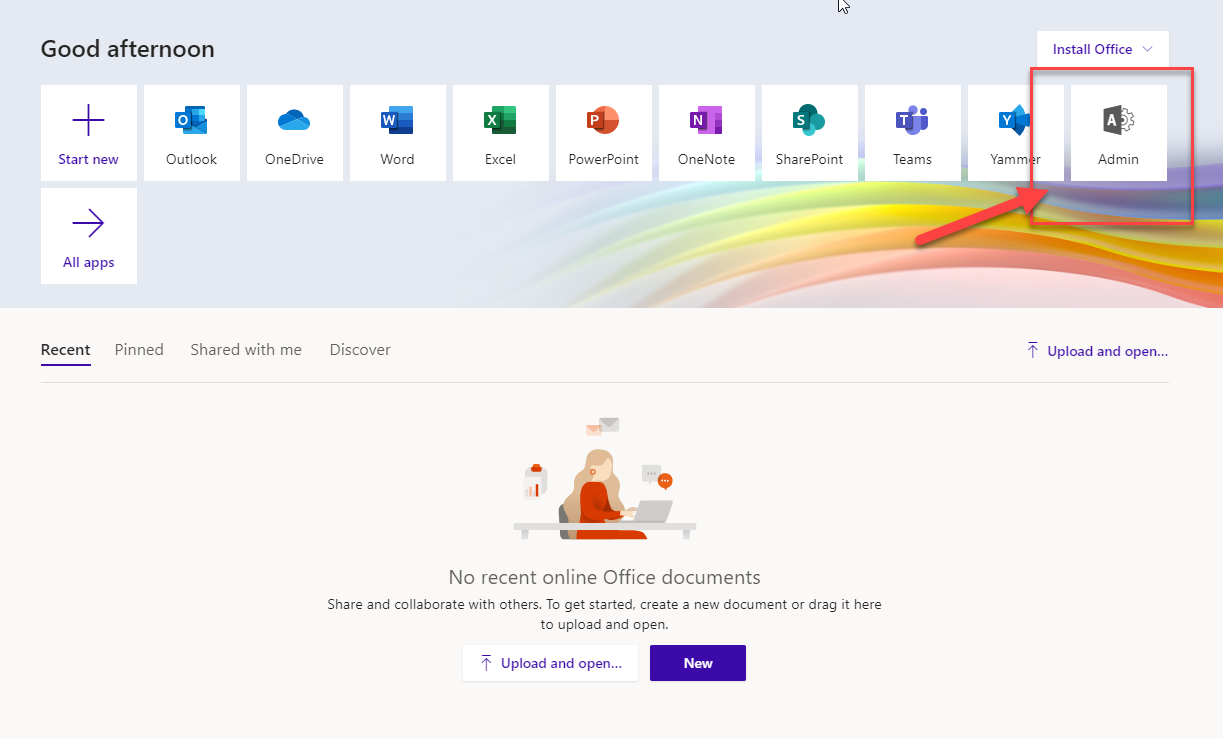Show All apps with arrow tile
1223x739 pixels.
pyautogui.click(x=88, y=236)
